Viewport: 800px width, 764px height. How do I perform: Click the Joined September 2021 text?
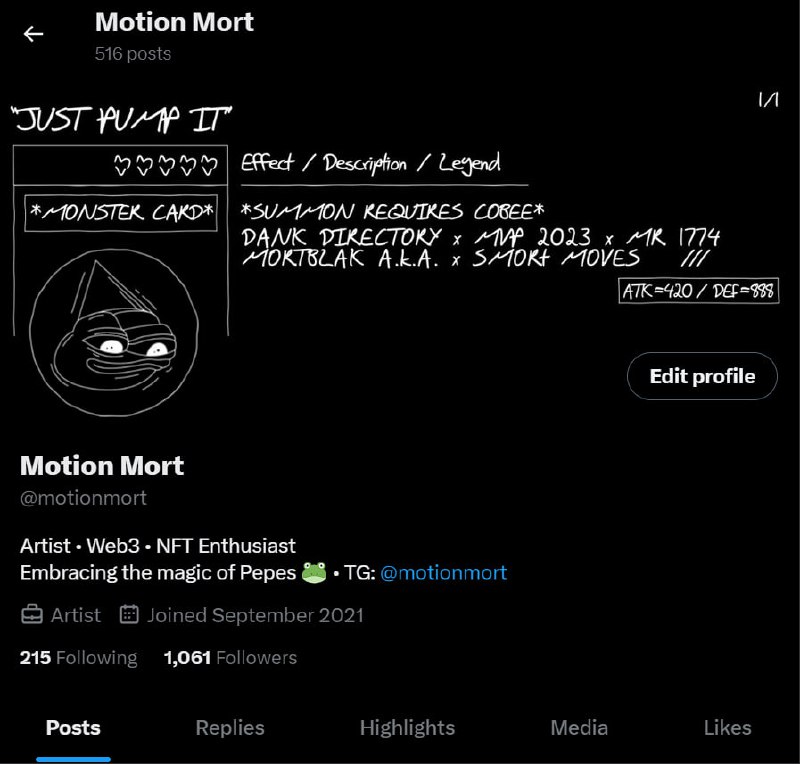[x=255, y=615]
